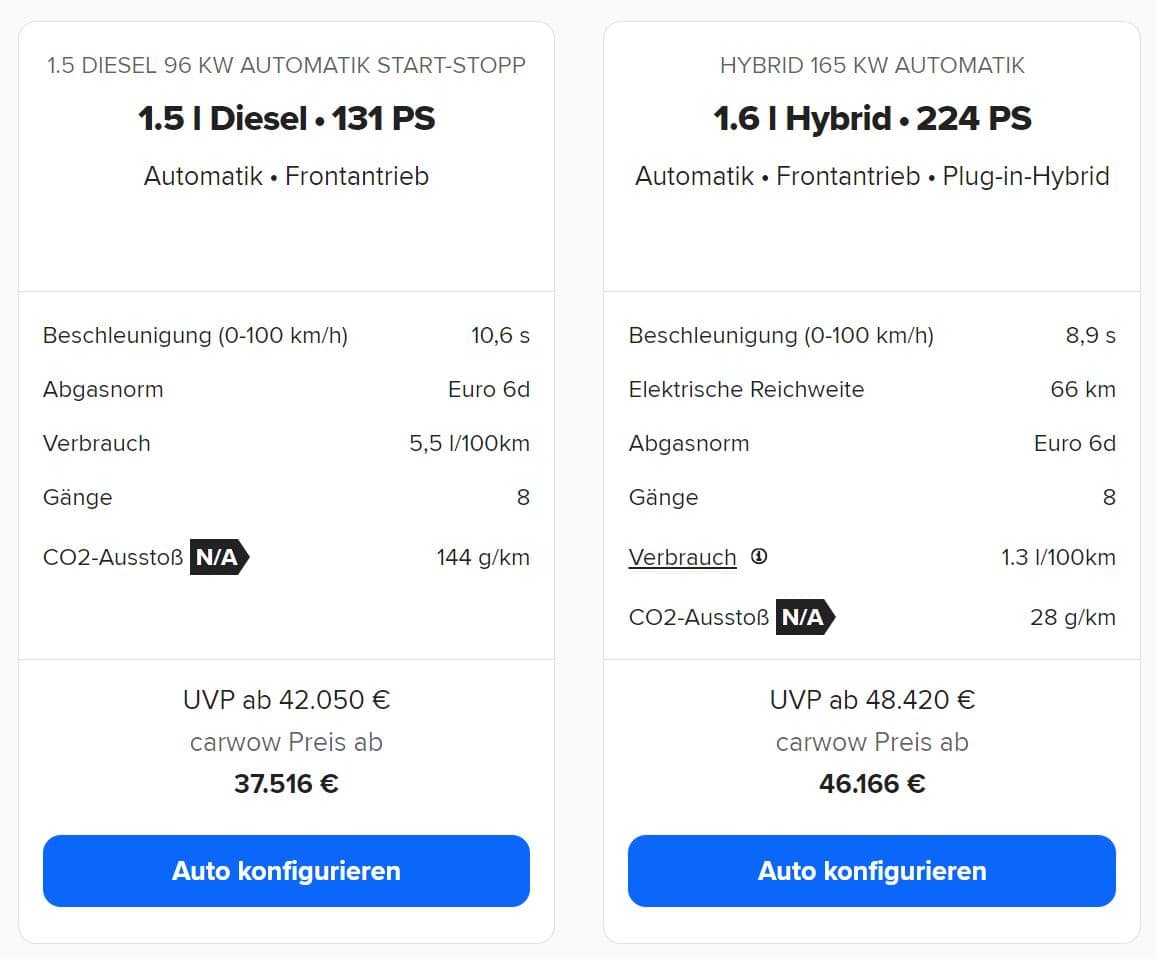Select the 1.5 l Diesel 131 PS heading

(286, 118)
